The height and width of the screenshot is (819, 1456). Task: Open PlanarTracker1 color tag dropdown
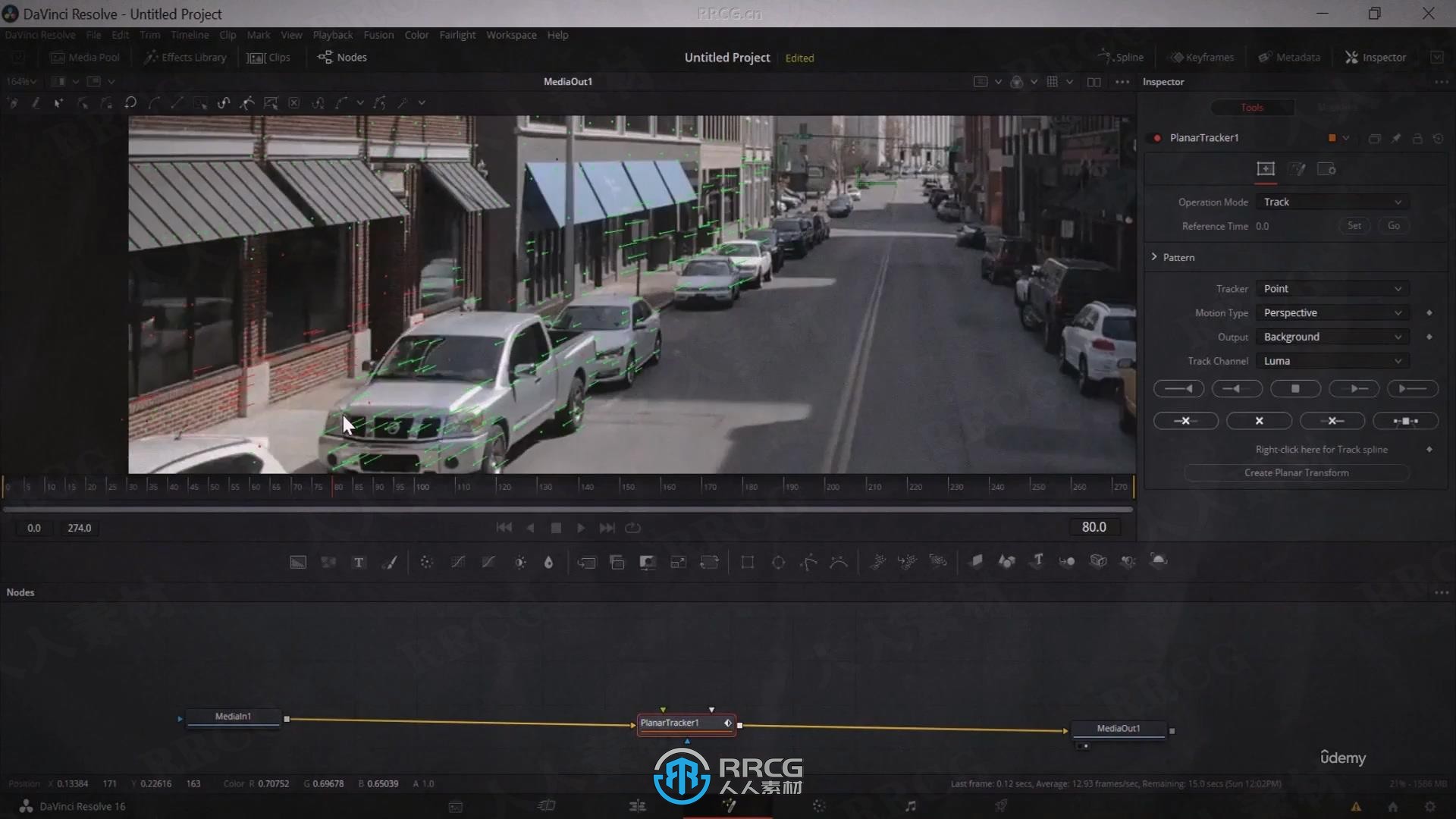(x=1346, y=138)
